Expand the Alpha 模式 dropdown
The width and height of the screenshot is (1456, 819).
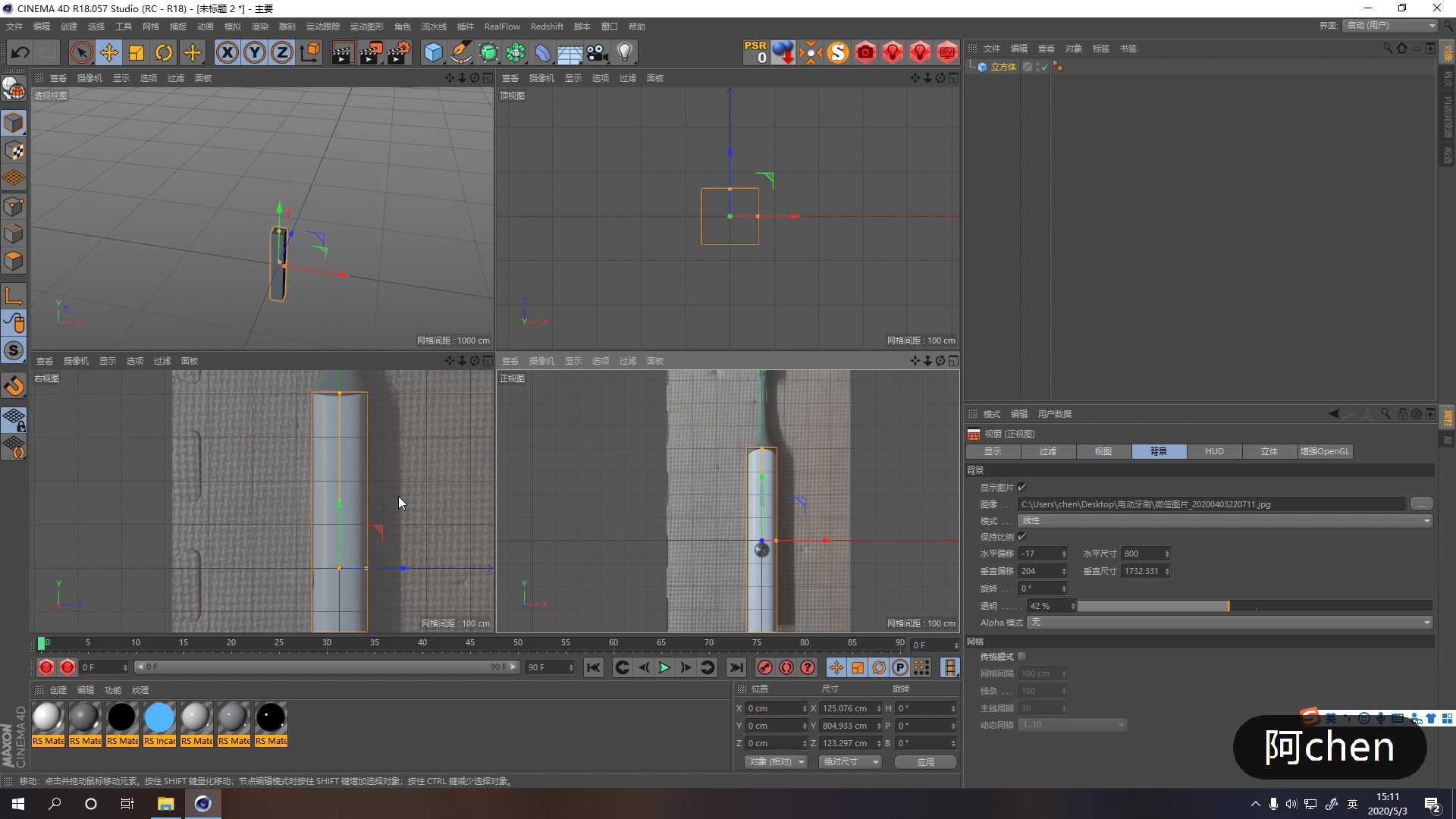click(1228, 623)
